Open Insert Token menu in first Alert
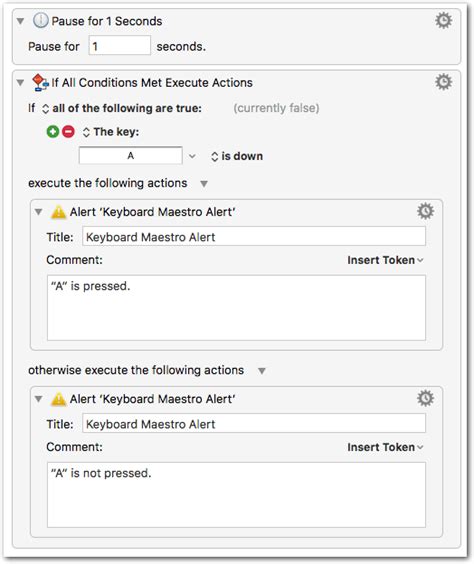 (x=385, y=260)
